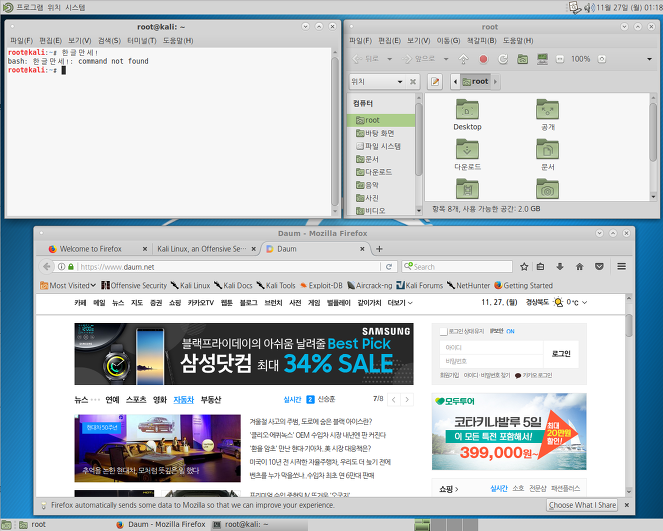Reload the Daum page in Firefox
663x531 pixels.
(389, 266)
